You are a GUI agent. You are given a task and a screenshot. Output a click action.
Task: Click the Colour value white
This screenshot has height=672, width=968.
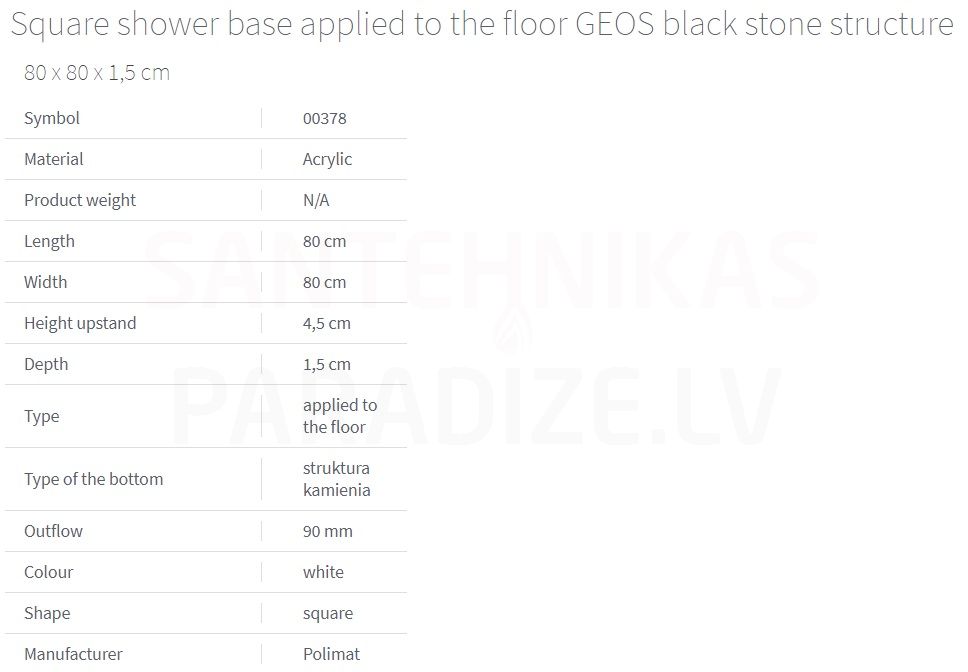click(x=323, y=572)
